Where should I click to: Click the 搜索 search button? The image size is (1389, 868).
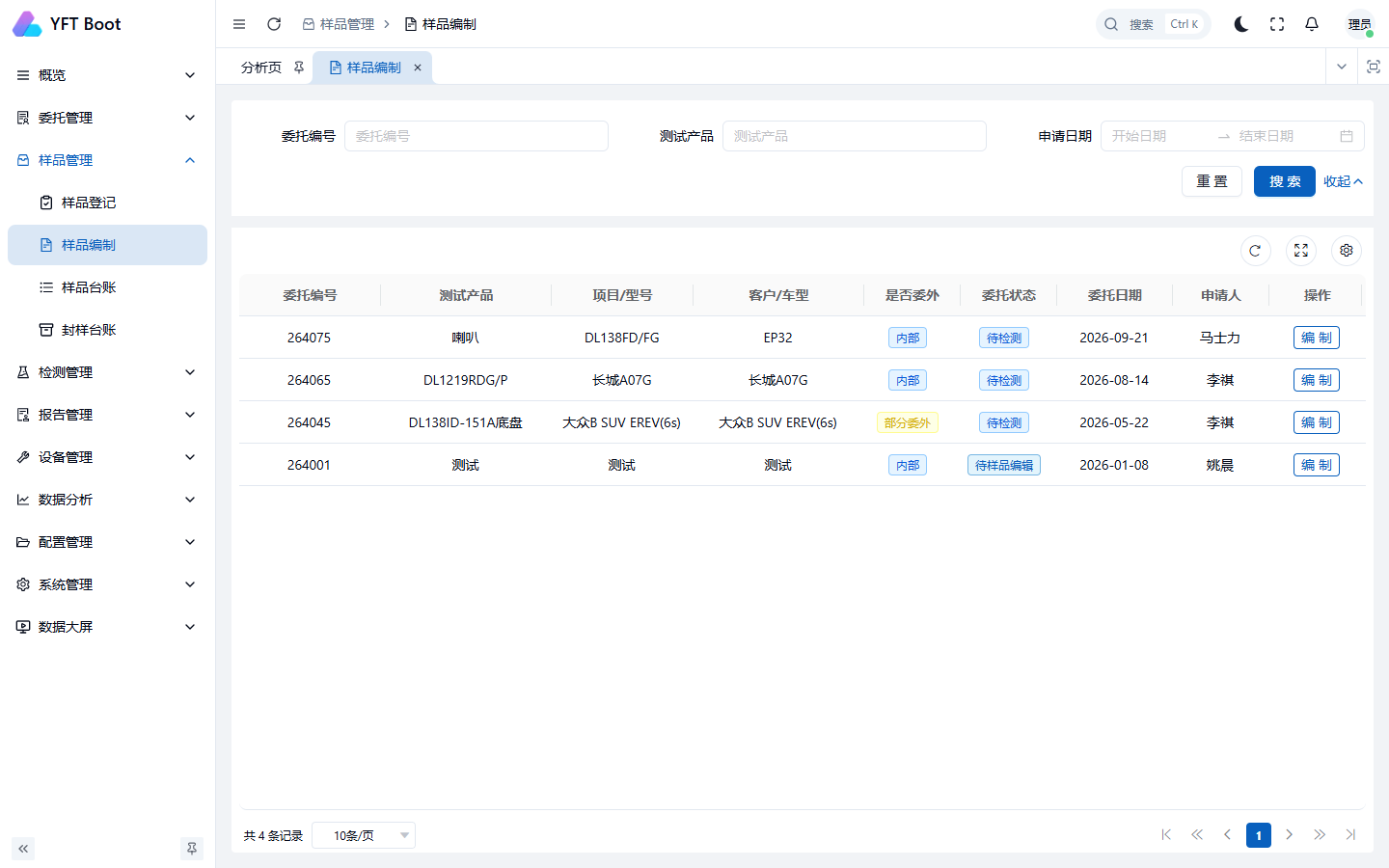point(1285,181)
